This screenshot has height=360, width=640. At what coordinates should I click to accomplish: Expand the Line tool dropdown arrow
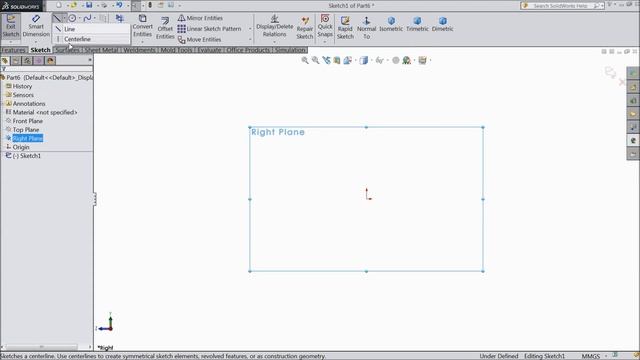coord(64,18)
